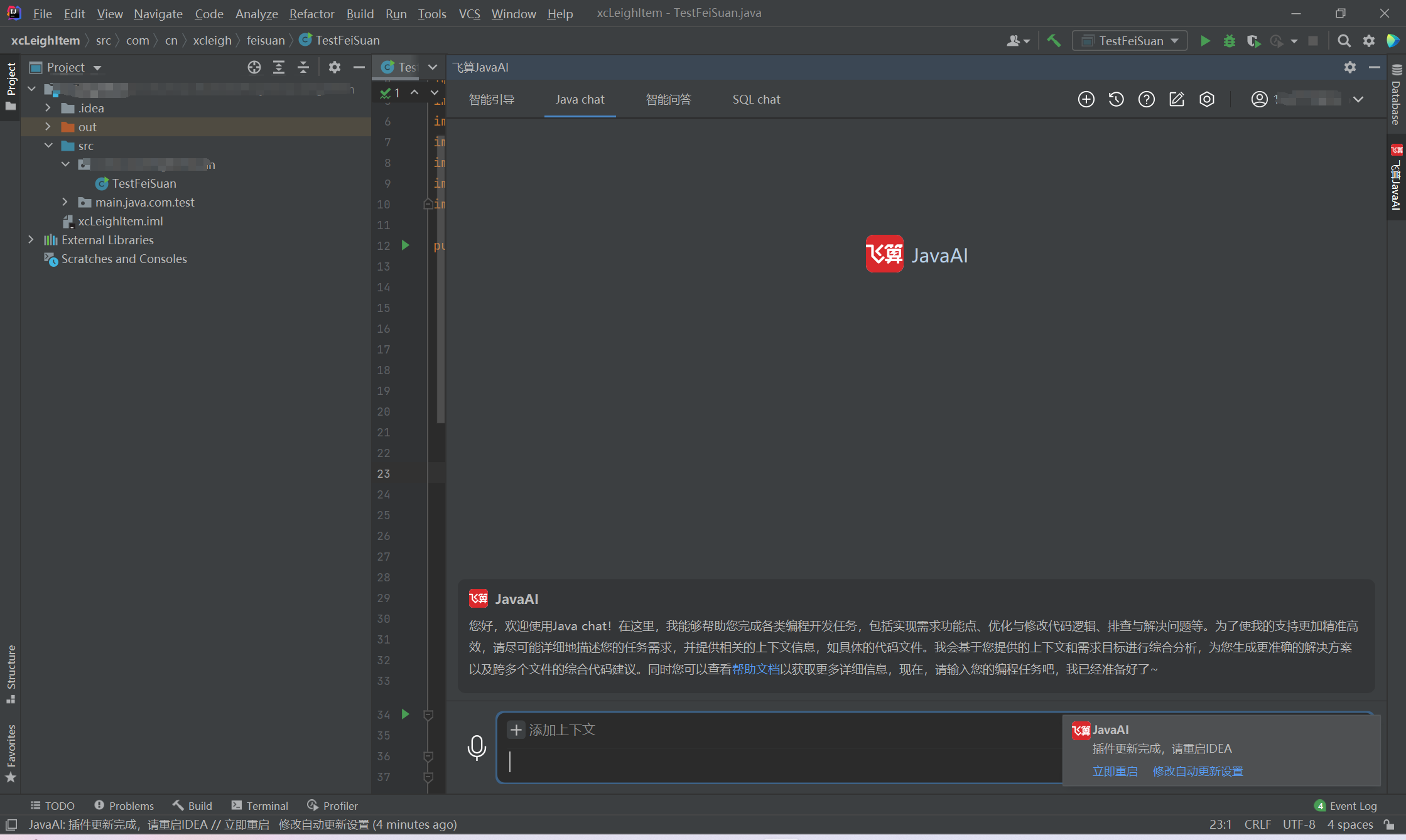Switch to 智能引导 tab
This screenshot has height=840, width=1406.
click(492, 99)
